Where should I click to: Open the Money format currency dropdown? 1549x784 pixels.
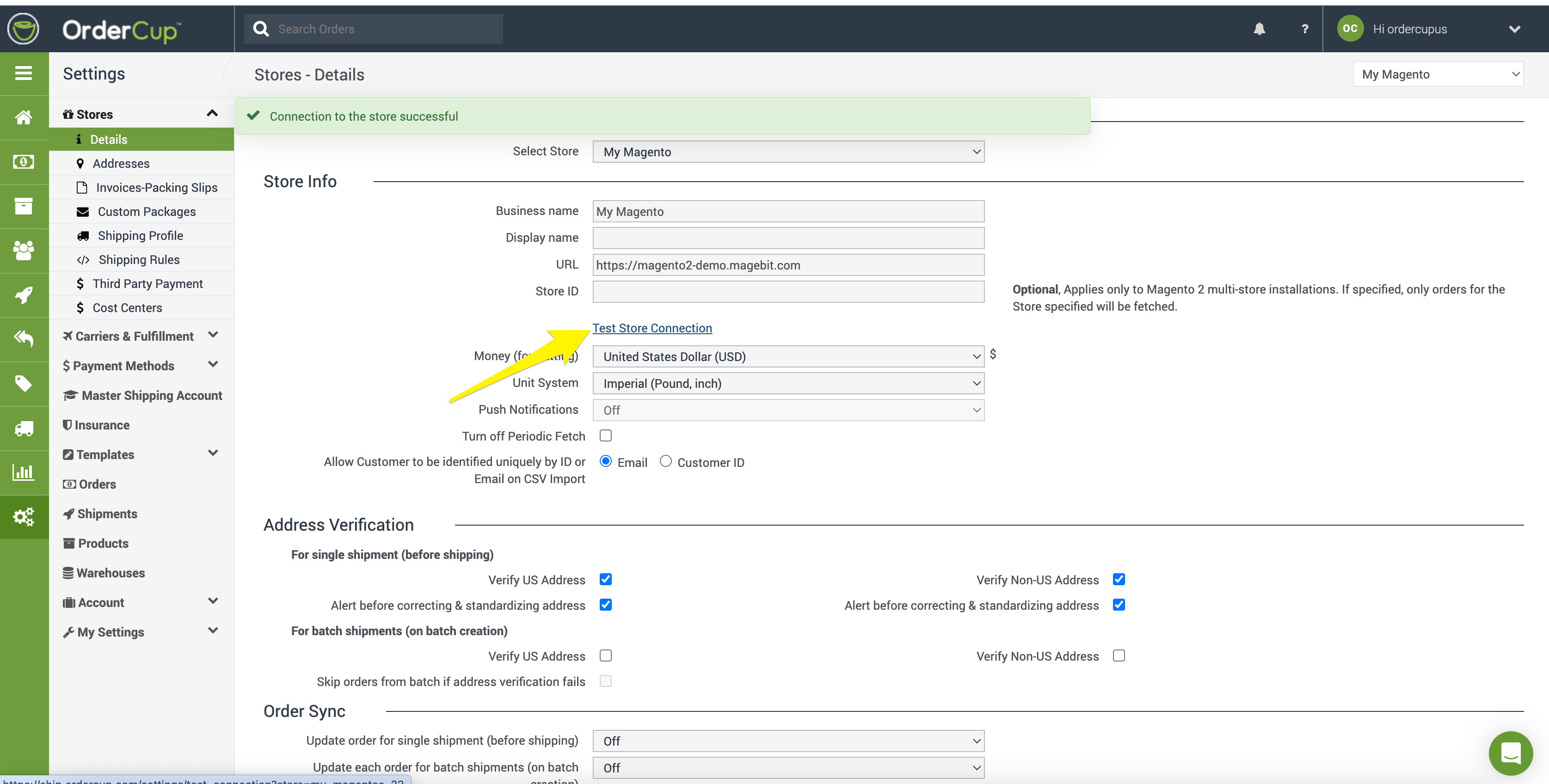(x=788, y=356)
